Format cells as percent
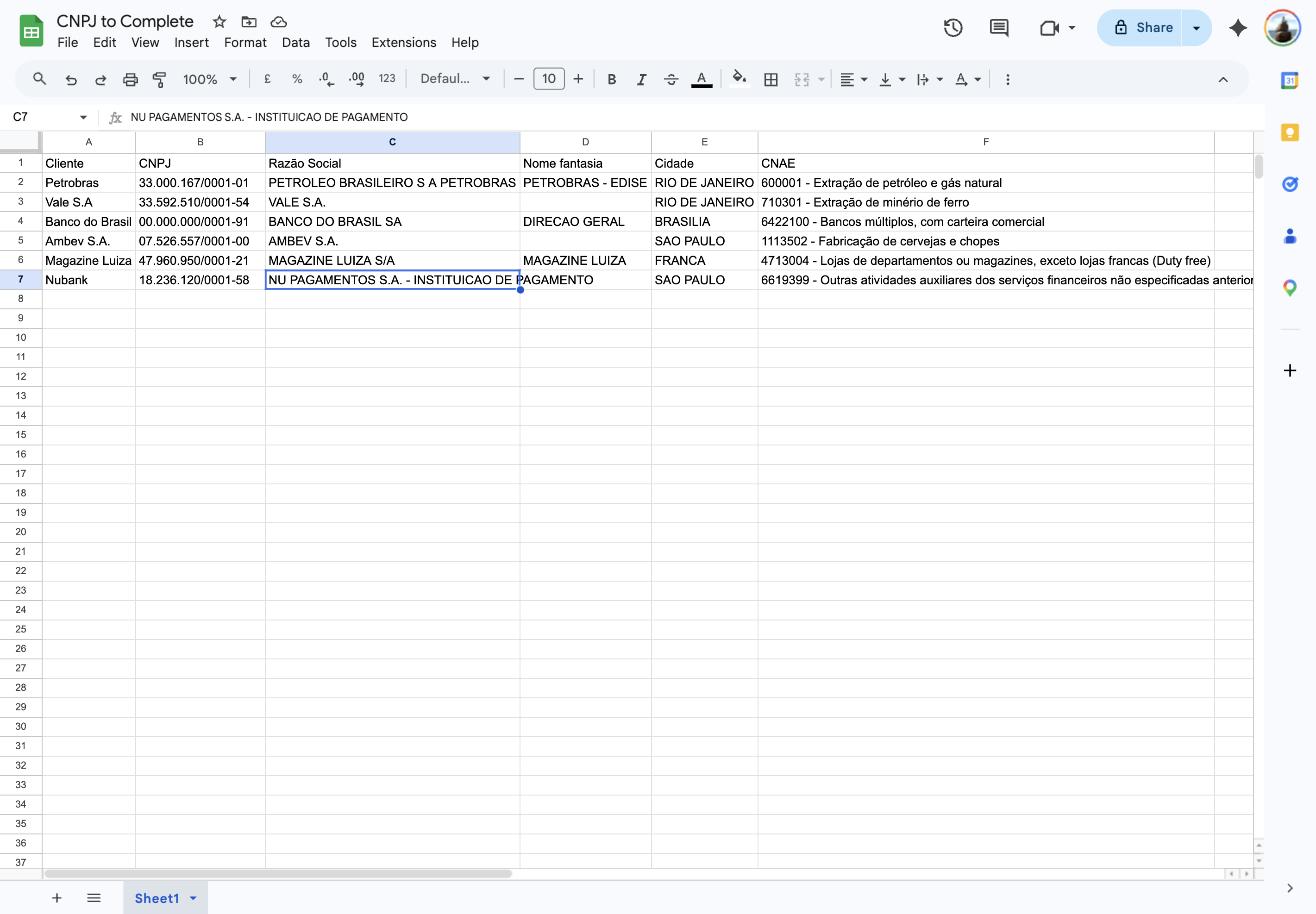The height and width of the screenshot is (914, 1316). point(297,79)
